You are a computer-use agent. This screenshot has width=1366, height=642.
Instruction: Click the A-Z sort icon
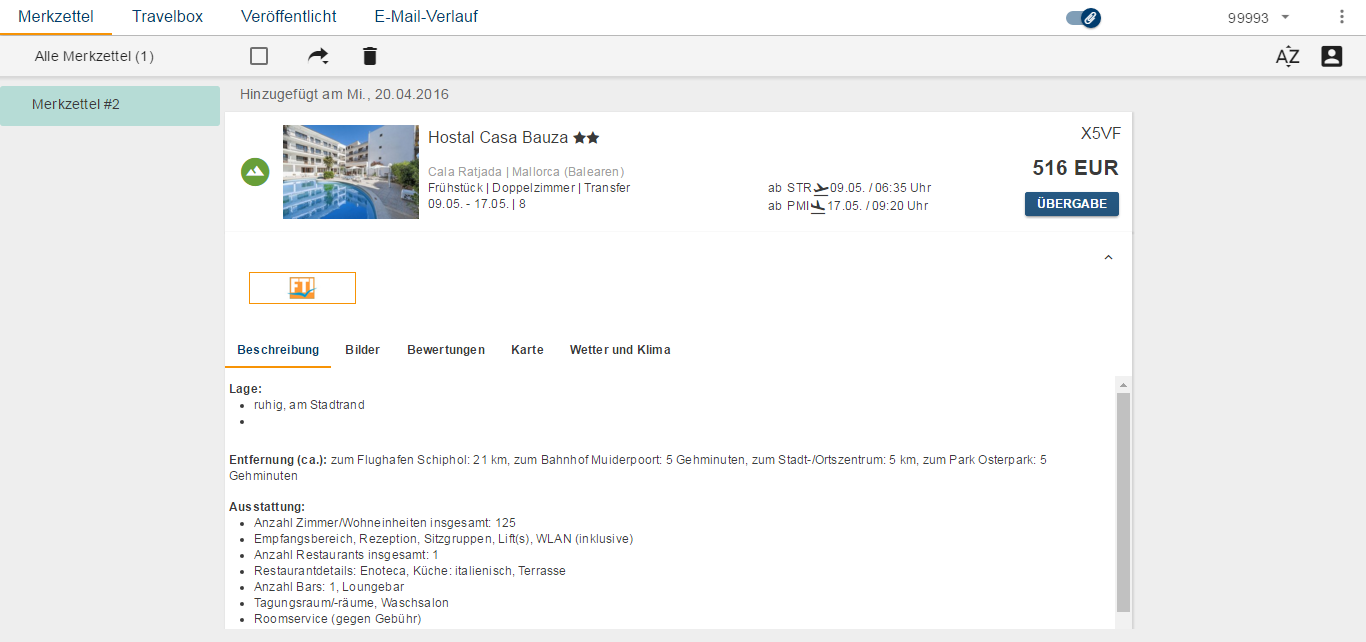click(1287, 56)
